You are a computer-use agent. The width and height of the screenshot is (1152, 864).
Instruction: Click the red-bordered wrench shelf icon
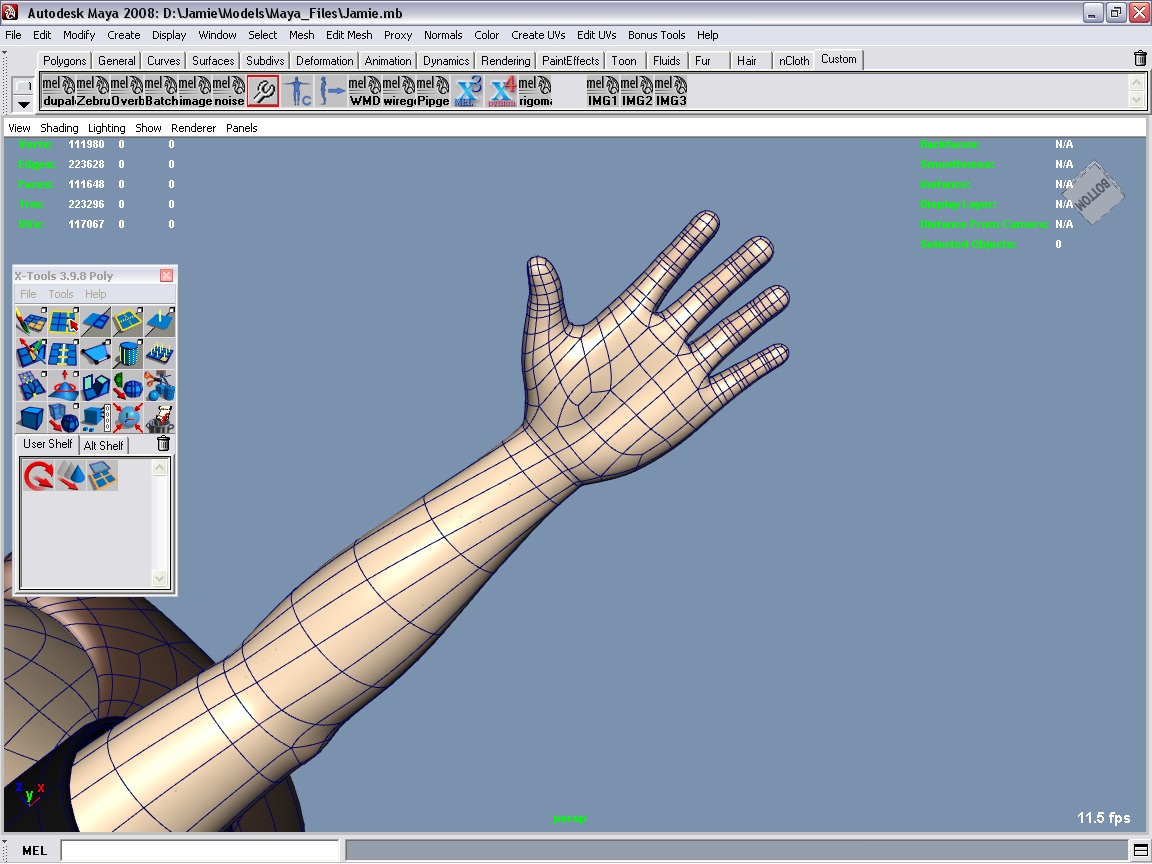(263, 91)
